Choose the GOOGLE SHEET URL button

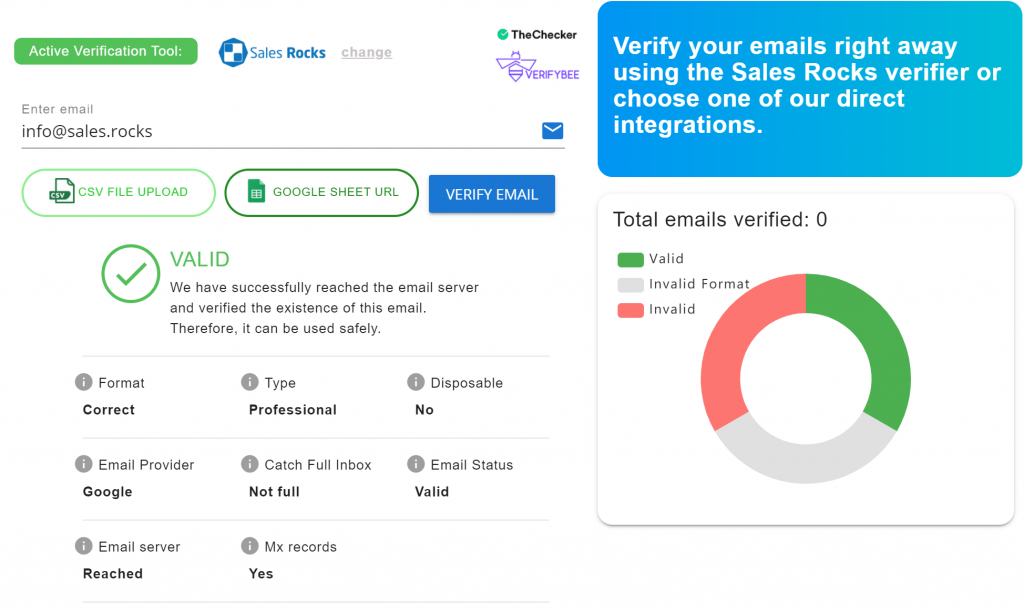321,192
